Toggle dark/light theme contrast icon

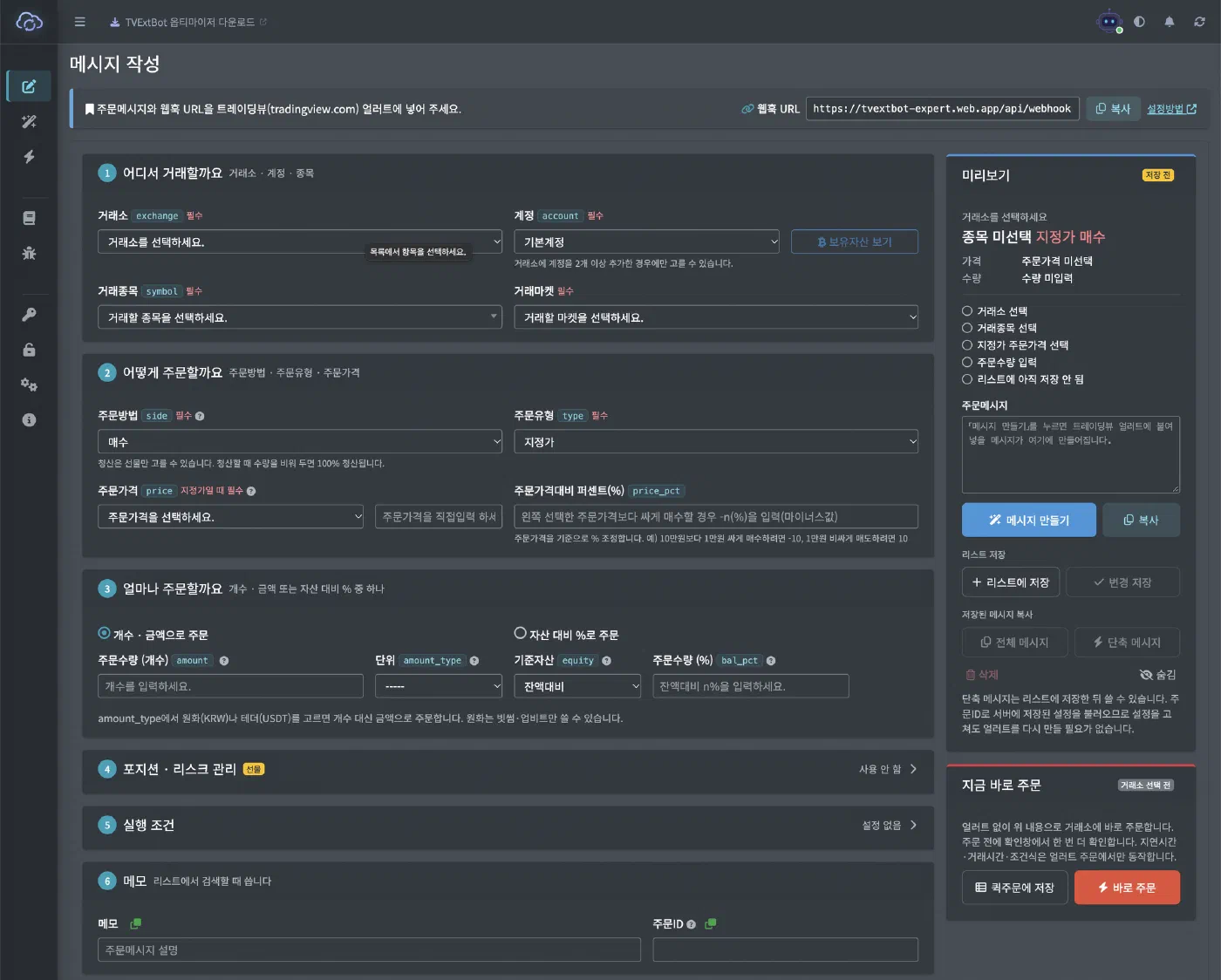1139,22
